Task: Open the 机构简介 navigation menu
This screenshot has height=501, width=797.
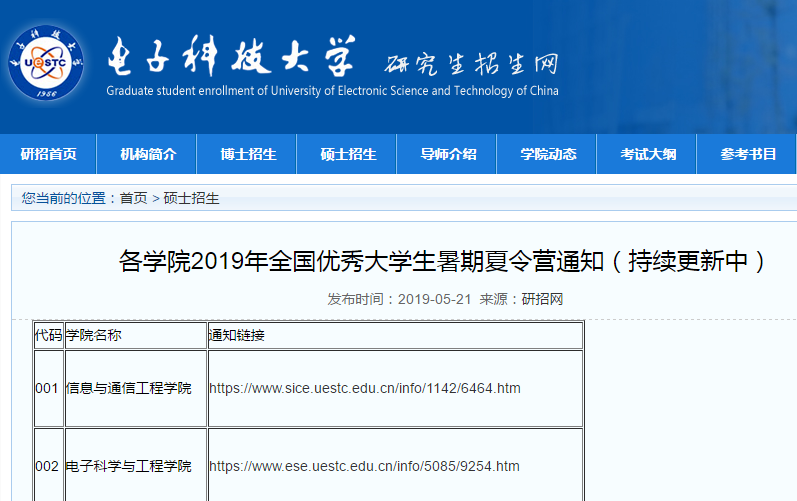Action: pos(148,154)
